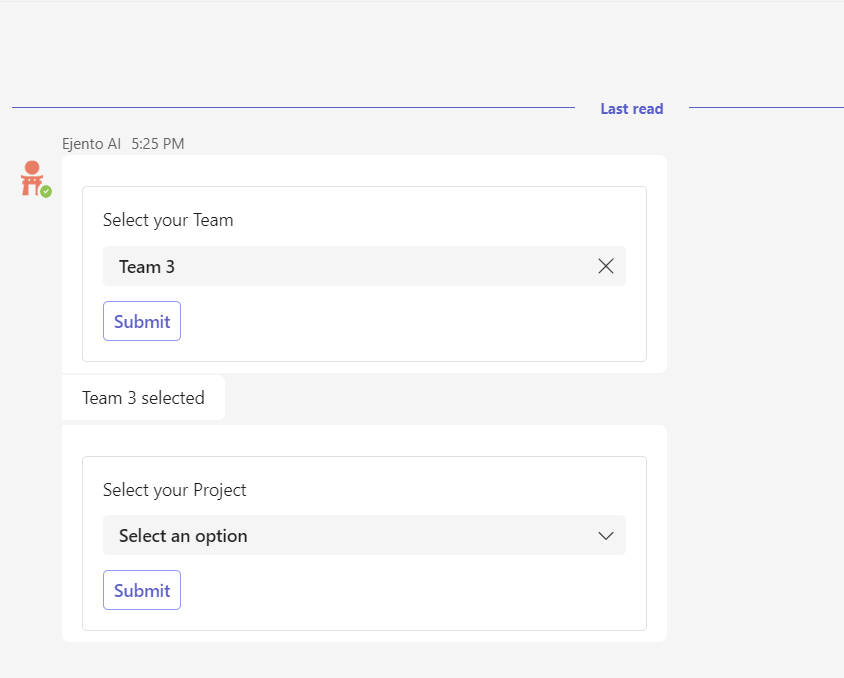Select the "Team 3 selected" message bubble
Image resolution: width=844 pixels, height=678 pixels.
tap(143, 398)
